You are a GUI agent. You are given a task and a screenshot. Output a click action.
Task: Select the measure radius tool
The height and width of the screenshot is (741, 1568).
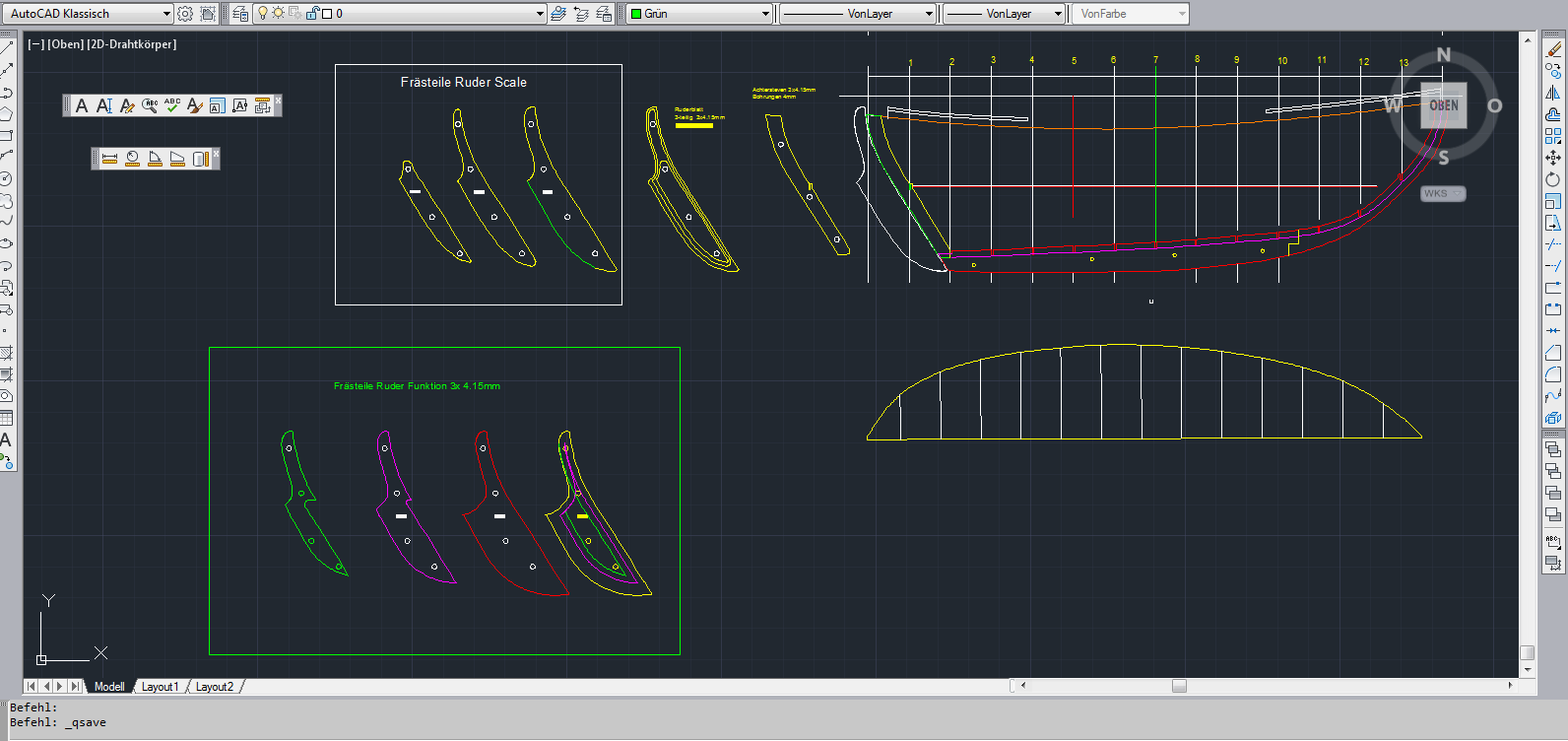(x=132, y=159)
